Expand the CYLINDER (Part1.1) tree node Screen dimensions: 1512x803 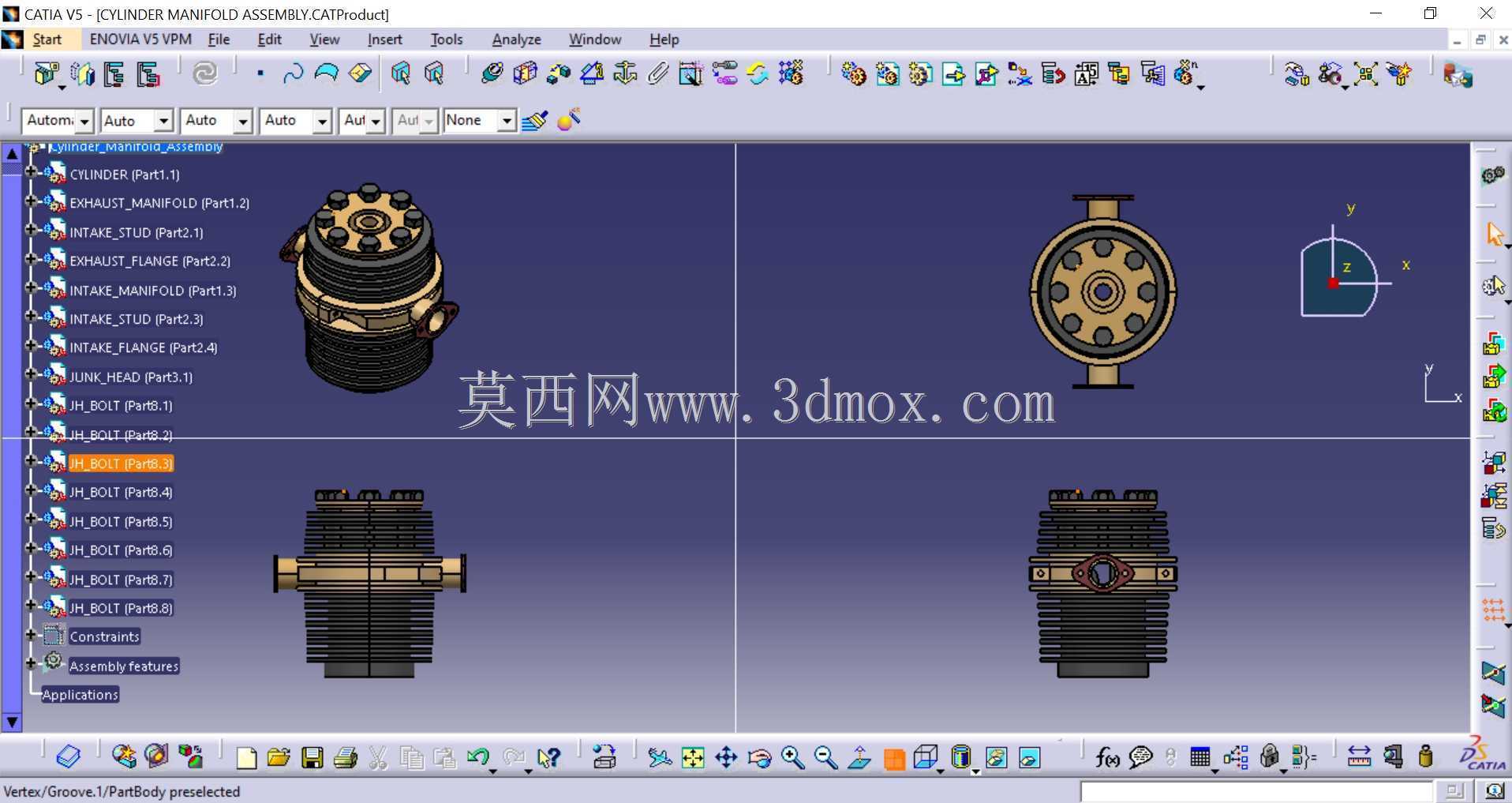pyautogui.click(x=31, y=172)
